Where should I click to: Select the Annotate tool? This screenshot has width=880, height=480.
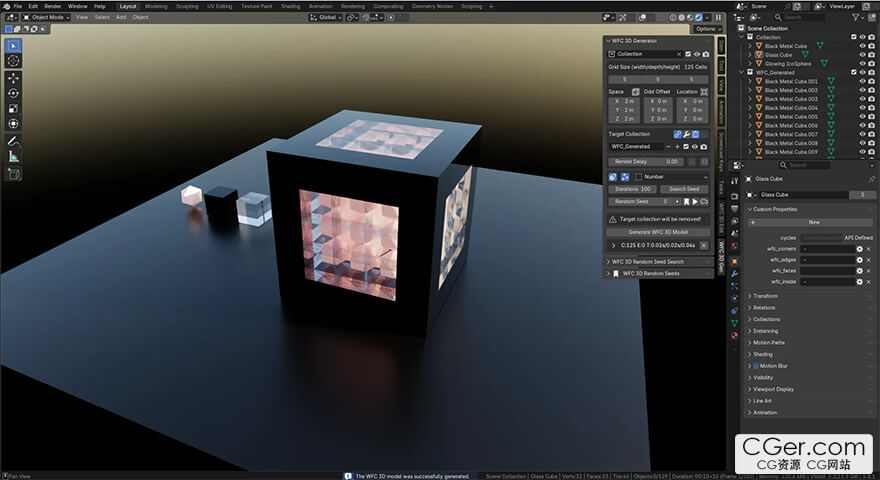pos(13,141)
